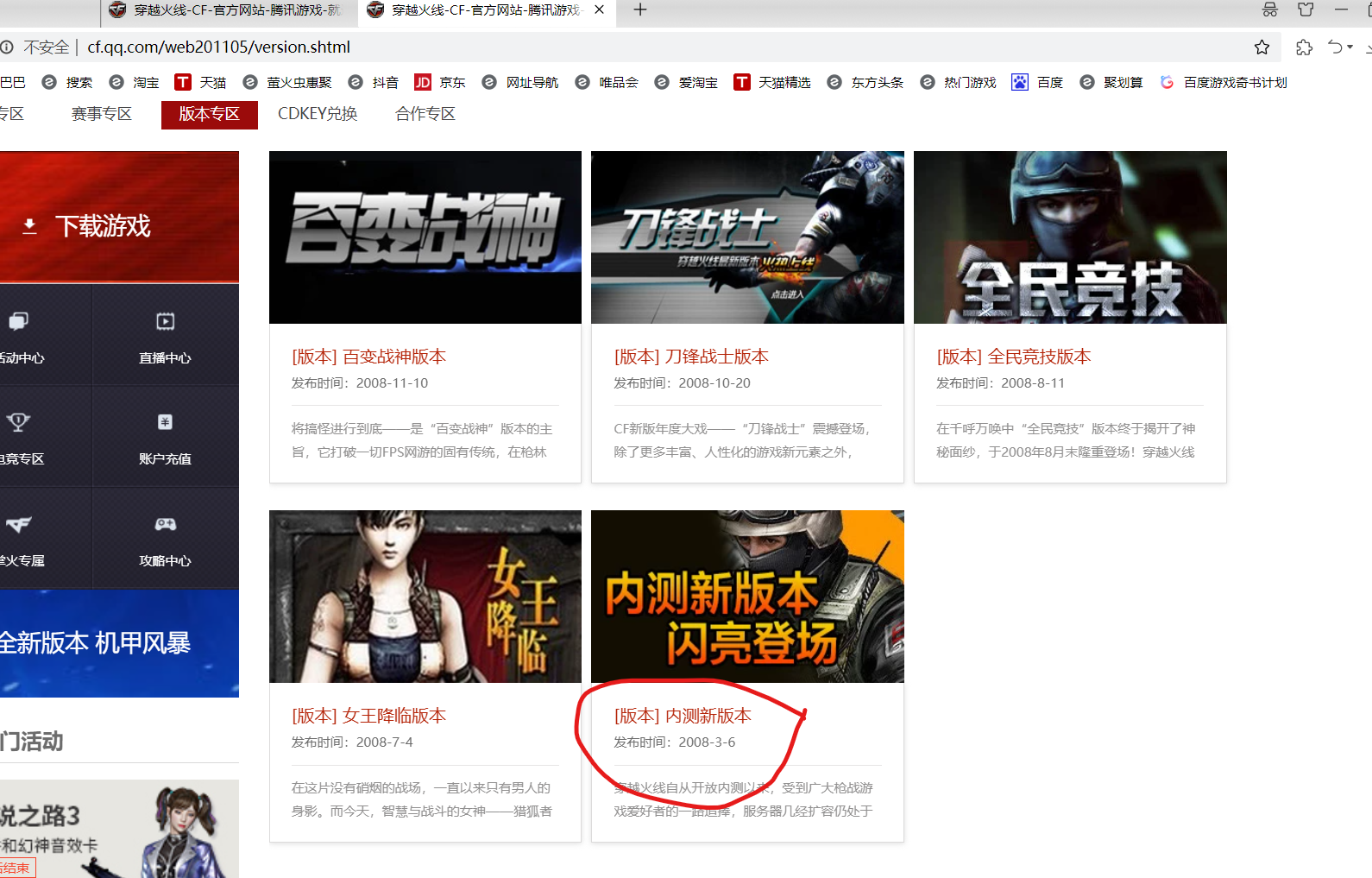Open the CDKEY兑换 navigation tab
The image size is (1372, 878).
[x=318, y=114]
